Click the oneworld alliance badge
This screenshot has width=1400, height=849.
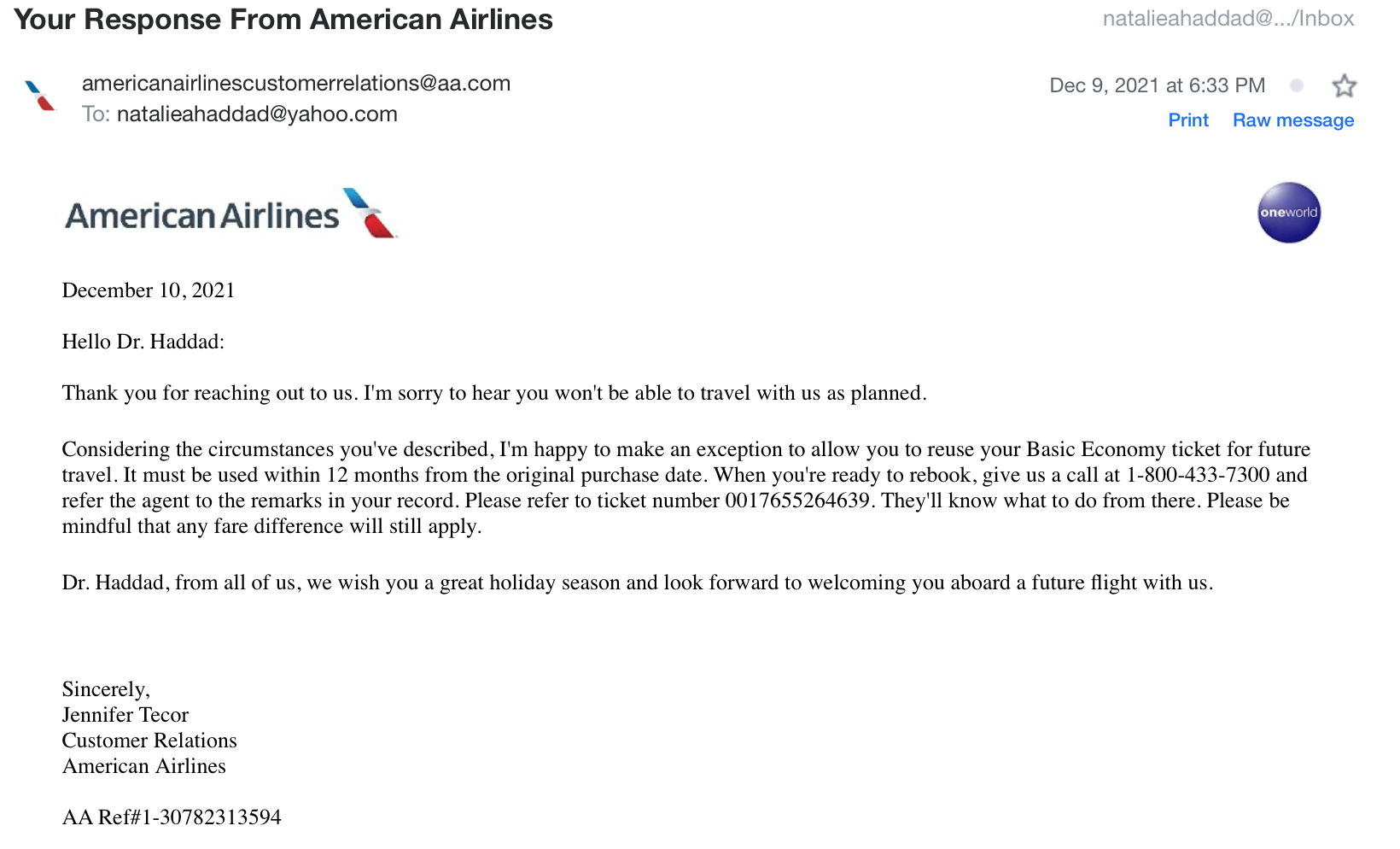(x=1289, y=213)
